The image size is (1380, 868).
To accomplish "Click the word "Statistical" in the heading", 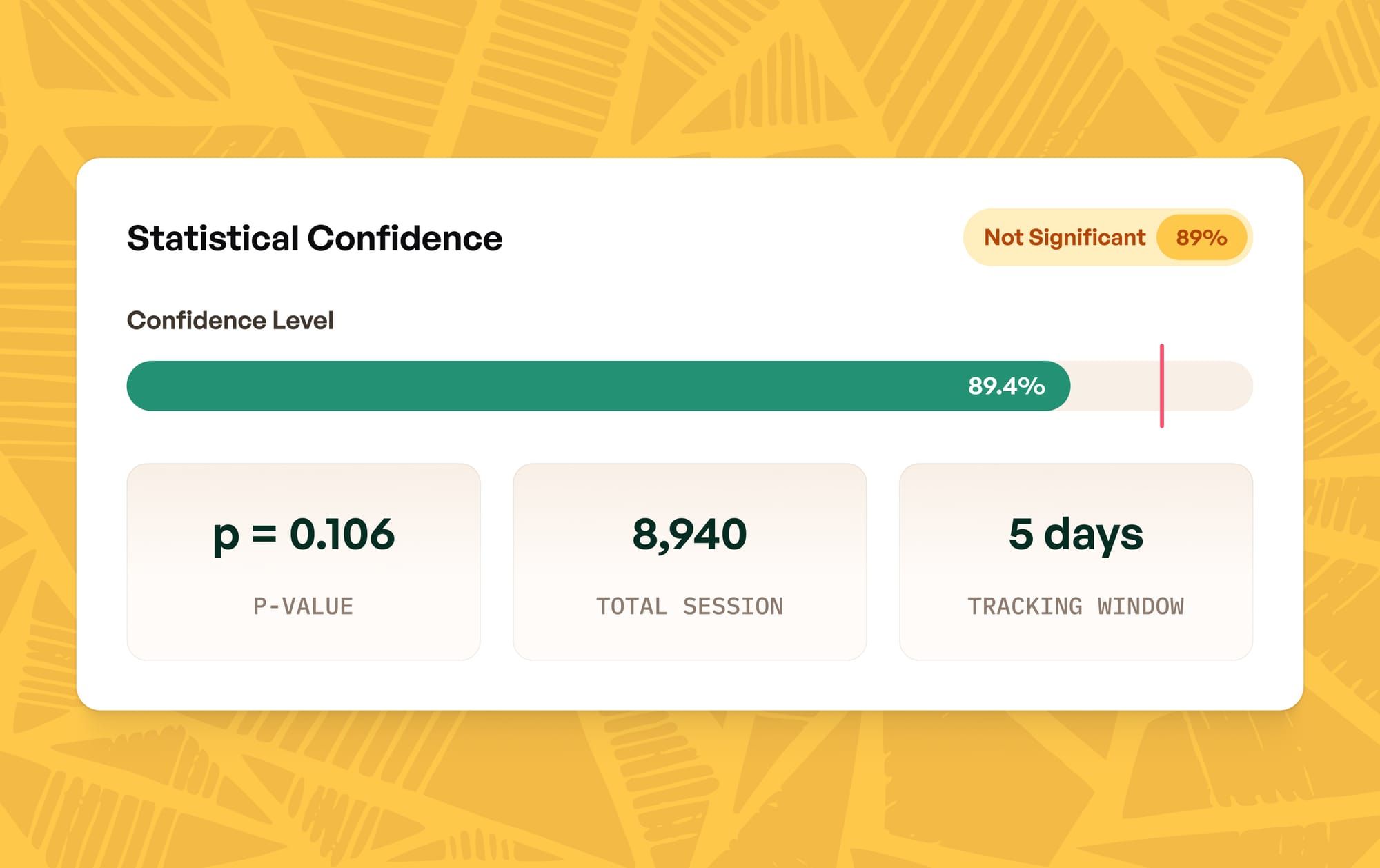I will tap(213, 239).
